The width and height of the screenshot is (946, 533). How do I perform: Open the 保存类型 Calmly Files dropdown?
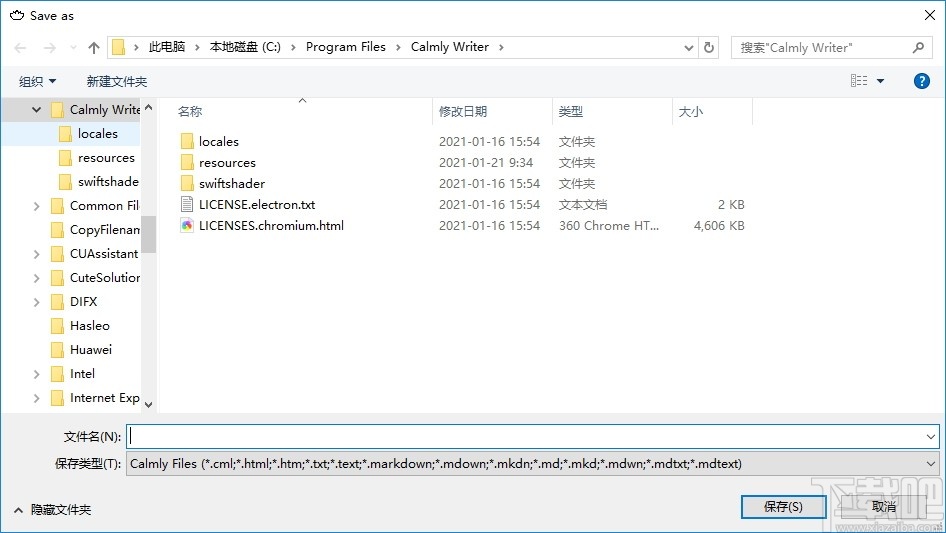[x=532, y=464]
